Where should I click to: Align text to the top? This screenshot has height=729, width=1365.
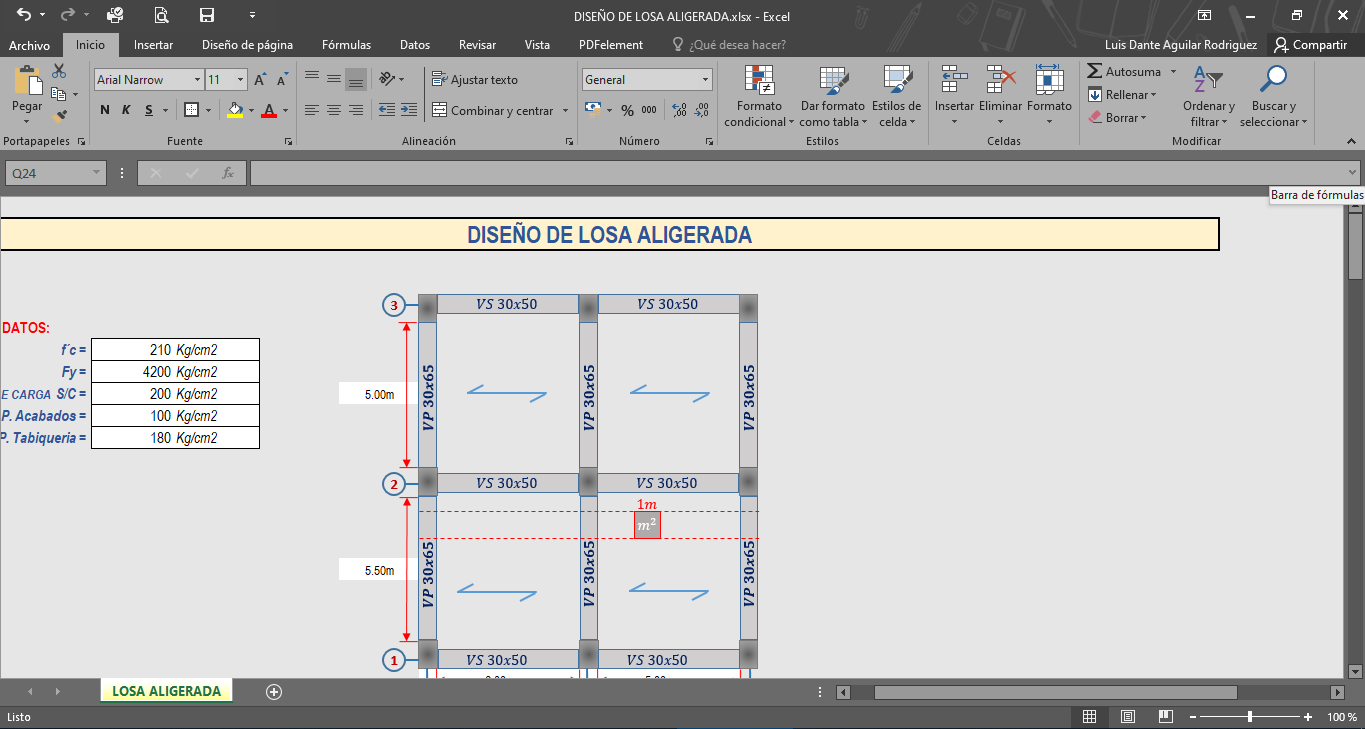[x=311, y=79]
